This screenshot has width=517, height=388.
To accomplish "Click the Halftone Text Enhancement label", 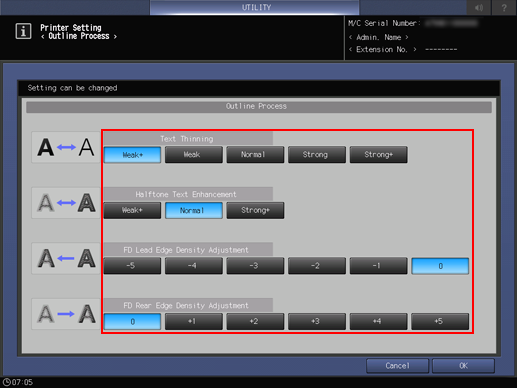I will (186, 194).
